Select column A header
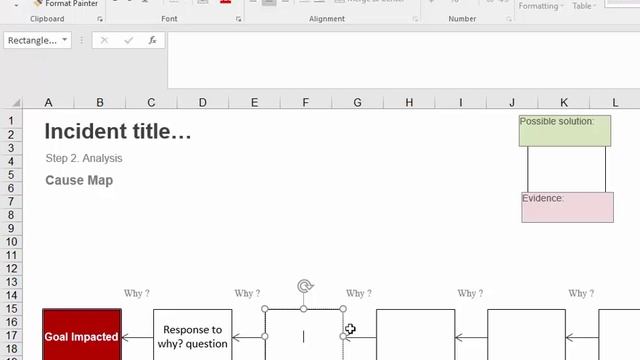 click(48, 102)
